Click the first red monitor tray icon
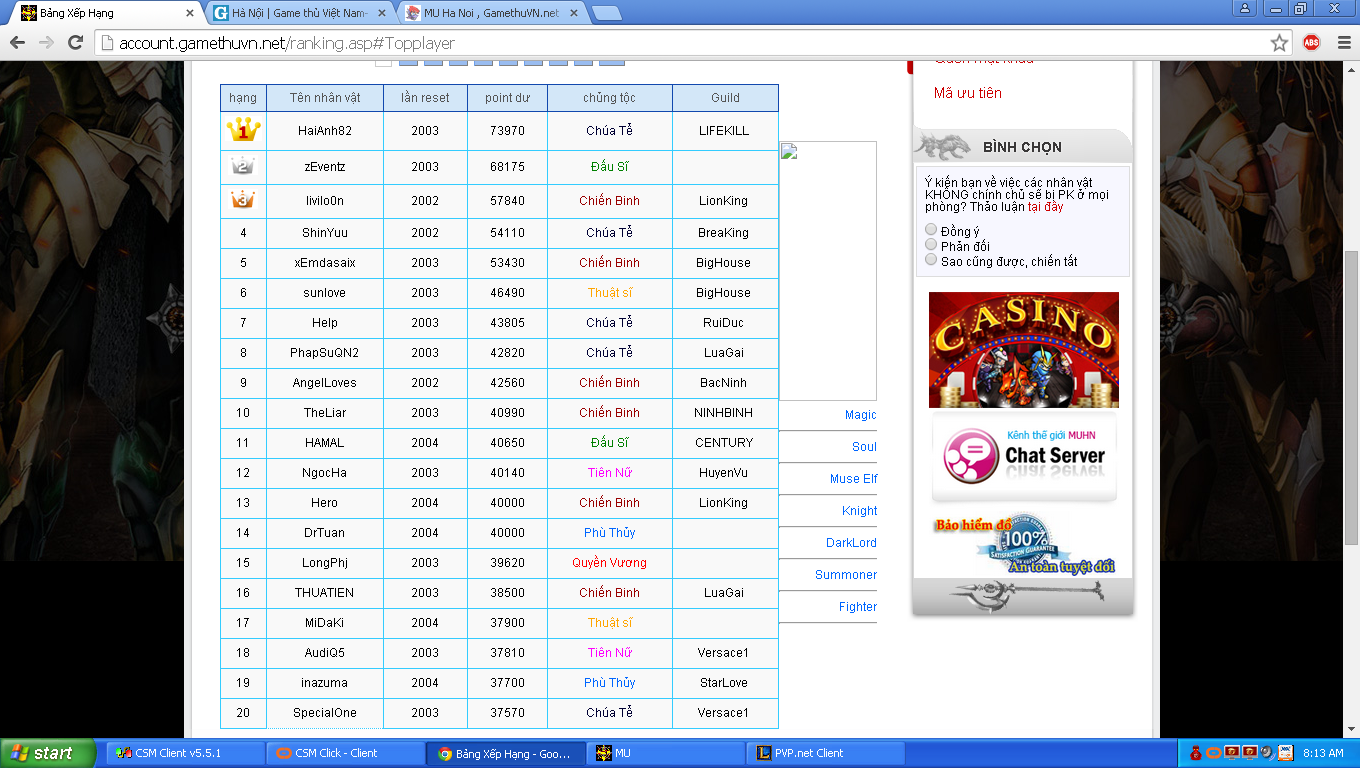 (x=1232, y=753)
